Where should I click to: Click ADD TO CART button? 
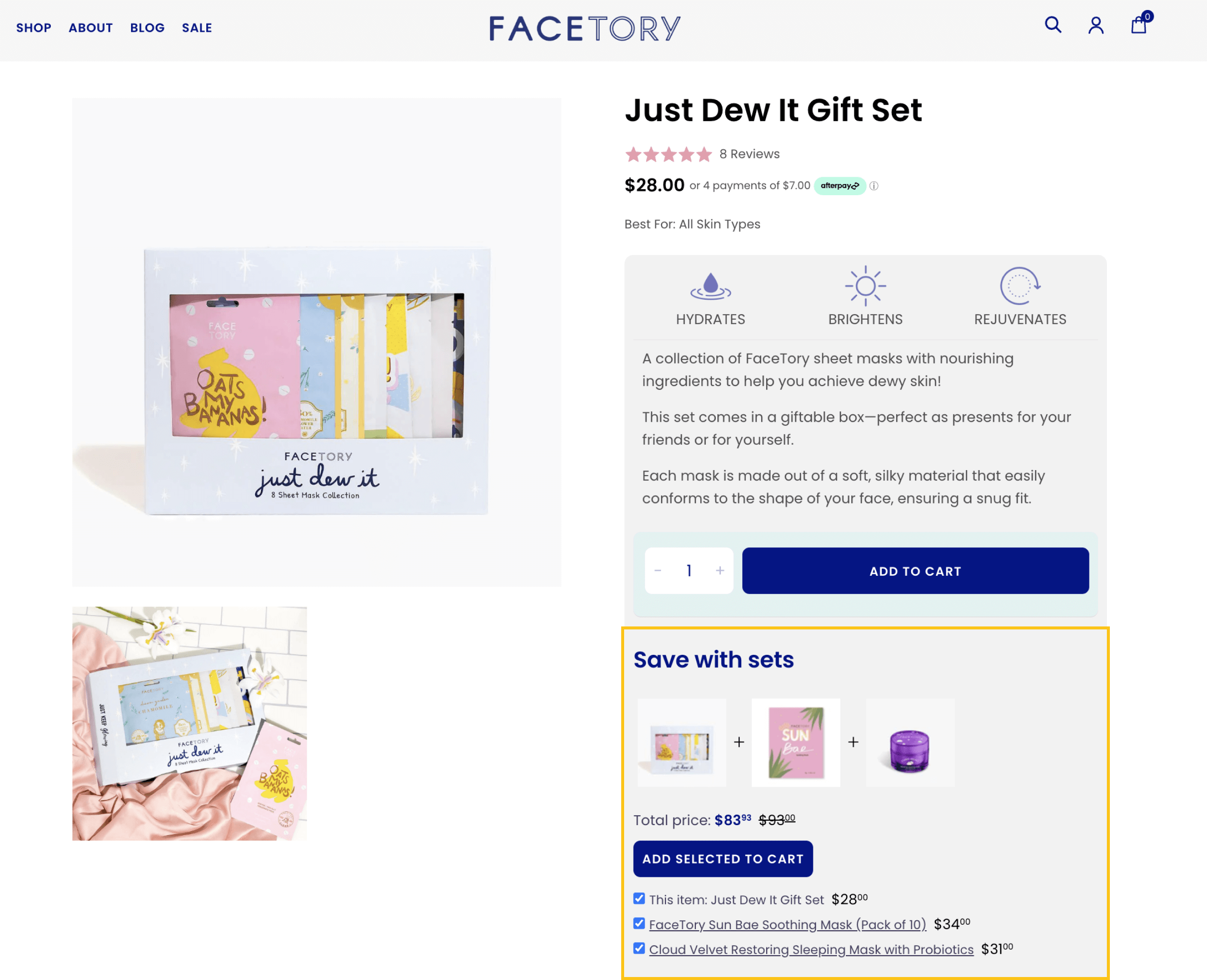tap(915, 570)
